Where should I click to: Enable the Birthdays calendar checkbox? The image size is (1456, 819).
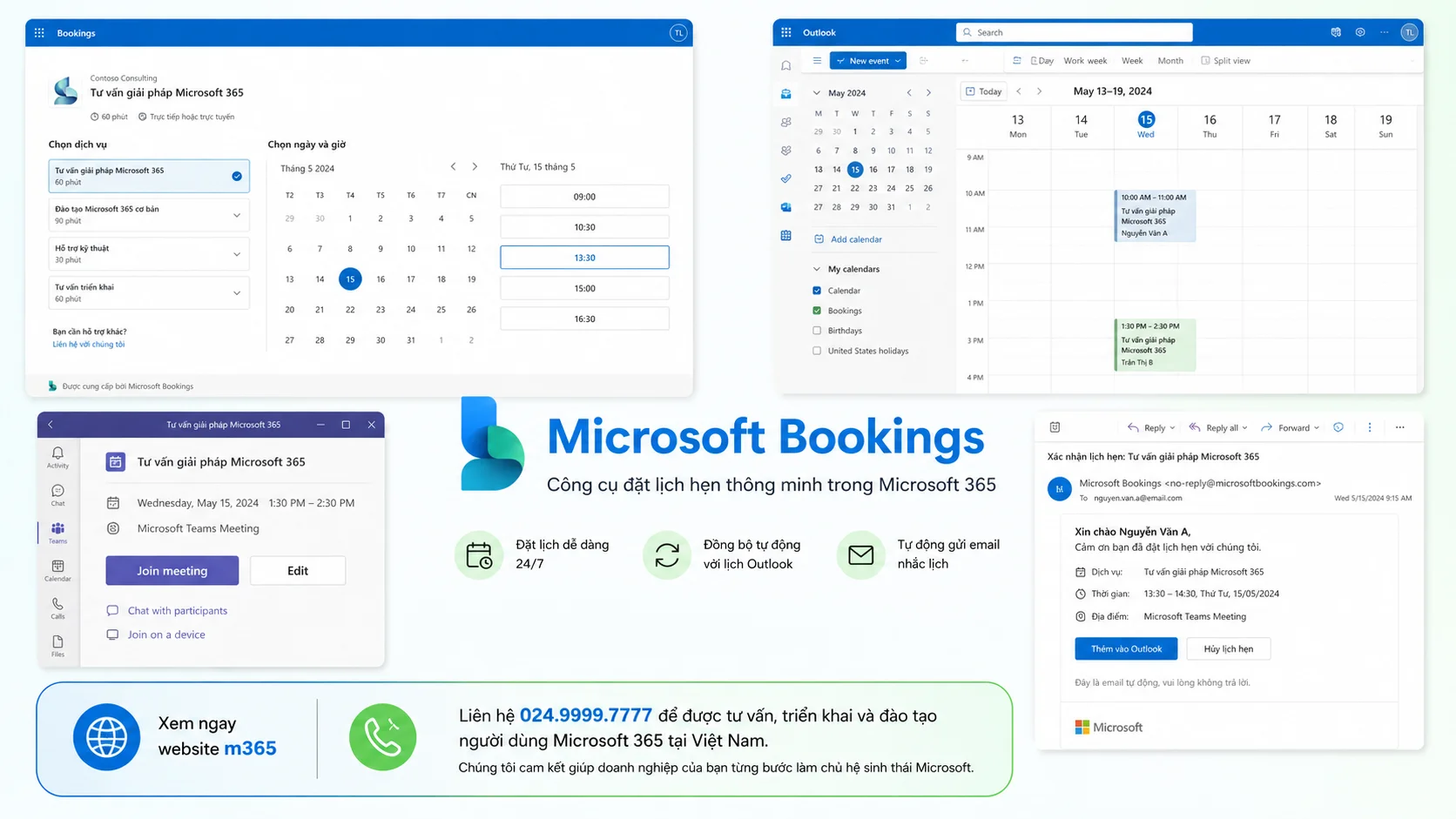tap(817, 331)
